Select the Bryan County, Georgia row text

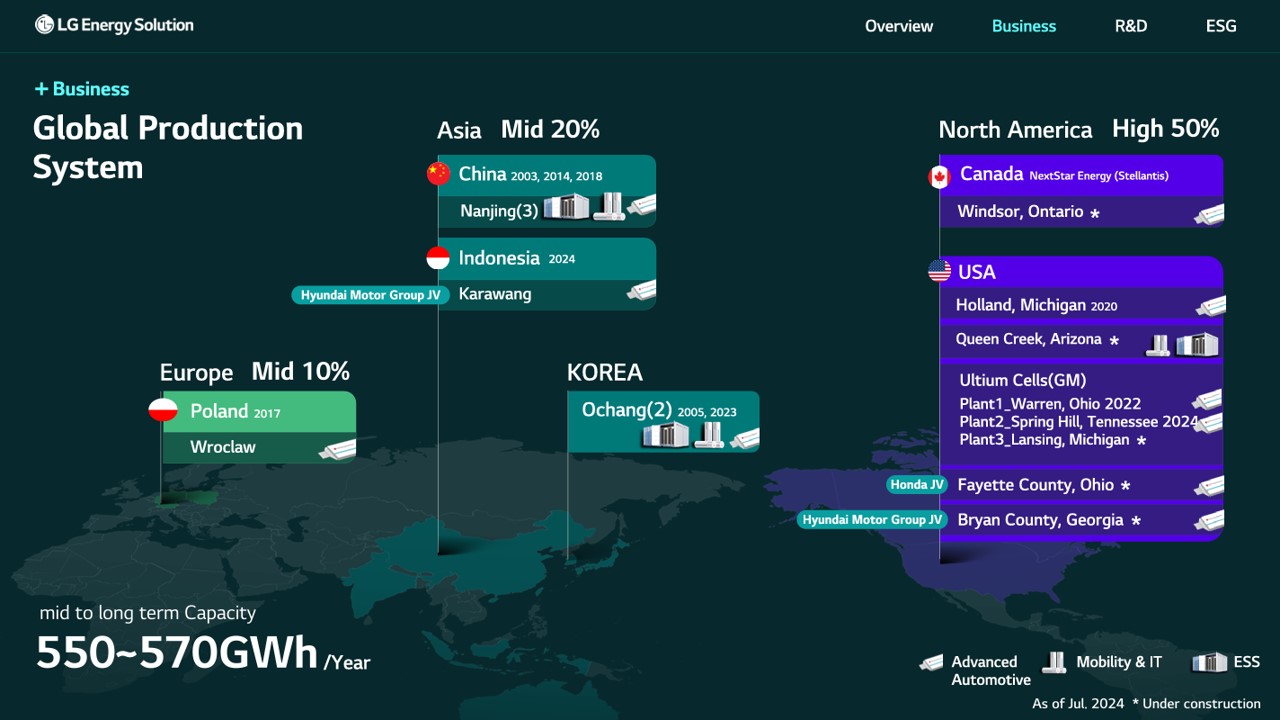coord(1049,520)
